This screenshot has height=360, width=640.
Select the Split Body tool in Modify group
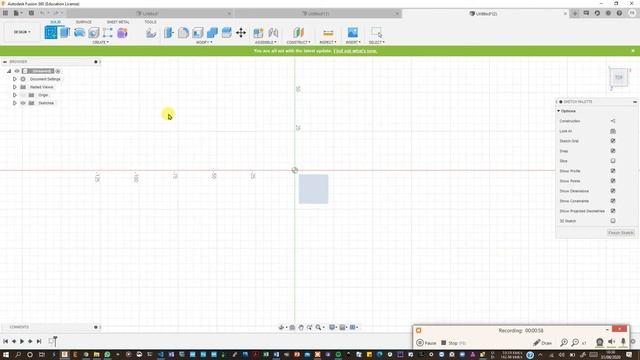tap(227, 32)
